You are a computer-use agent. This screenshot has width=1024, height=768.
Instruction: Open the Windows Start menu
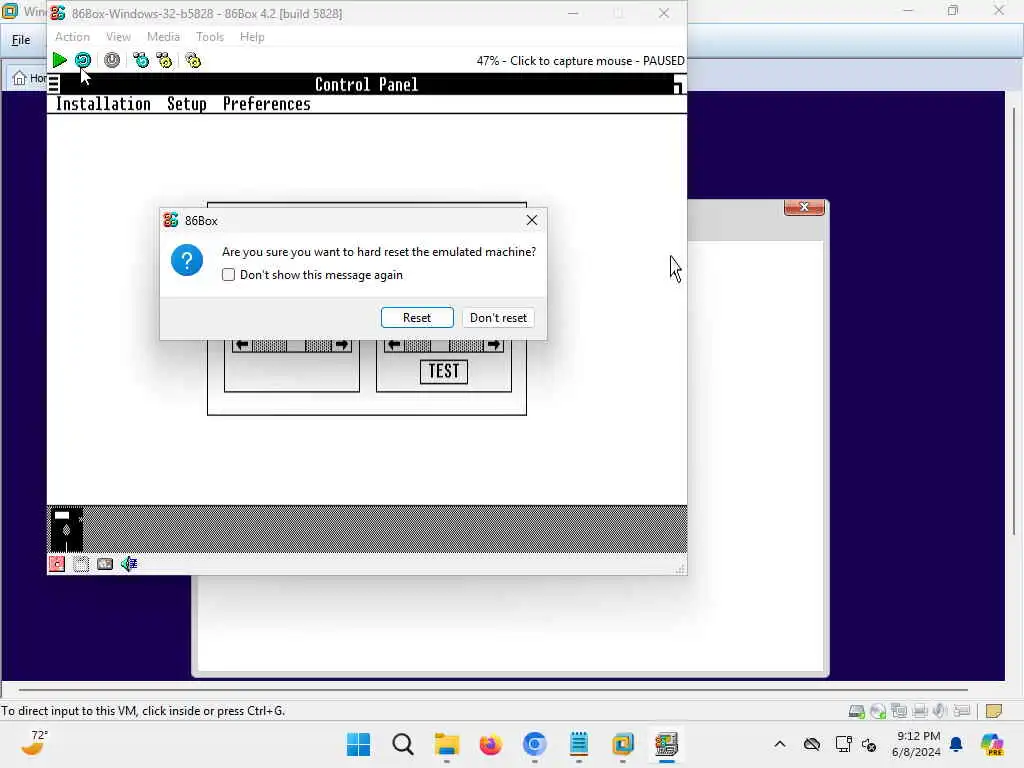[x=359, y=744]
